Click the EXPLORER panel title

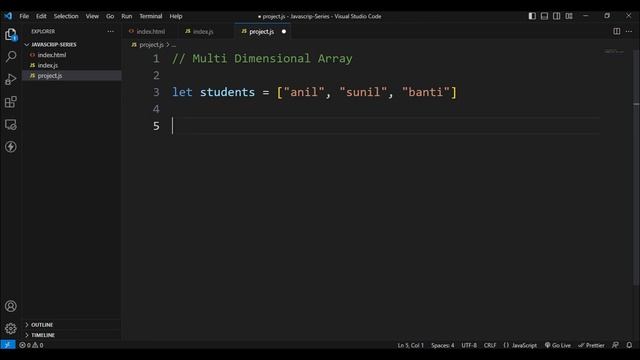click(x=43, y=31)
